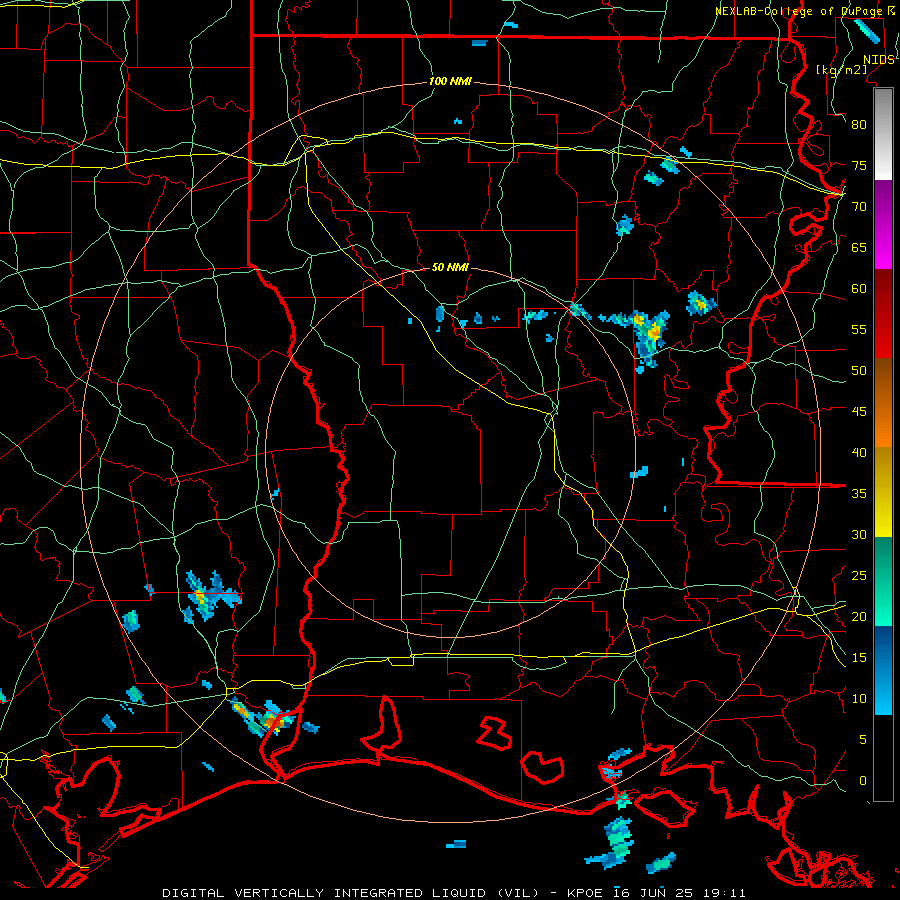Click the "16 JUN 25" date text

(x=653, y=893)
